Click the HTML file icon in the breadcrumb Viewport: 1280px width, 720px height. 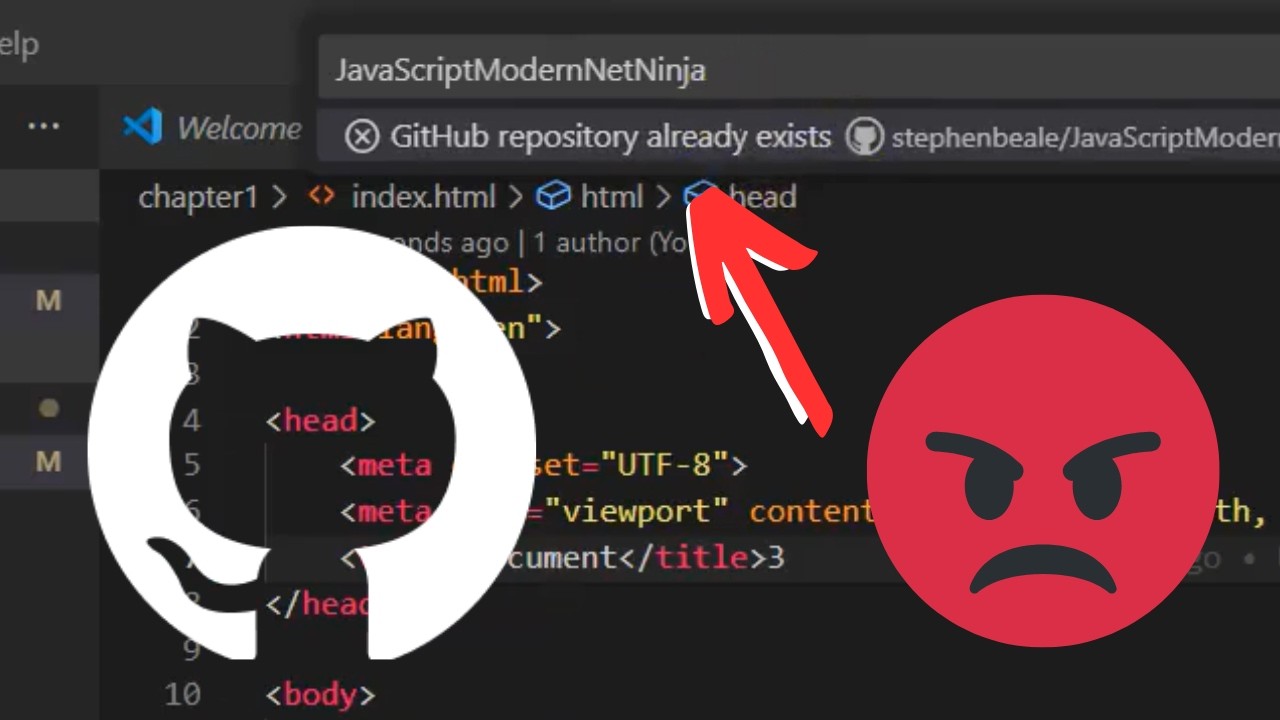tap(321, 196)
